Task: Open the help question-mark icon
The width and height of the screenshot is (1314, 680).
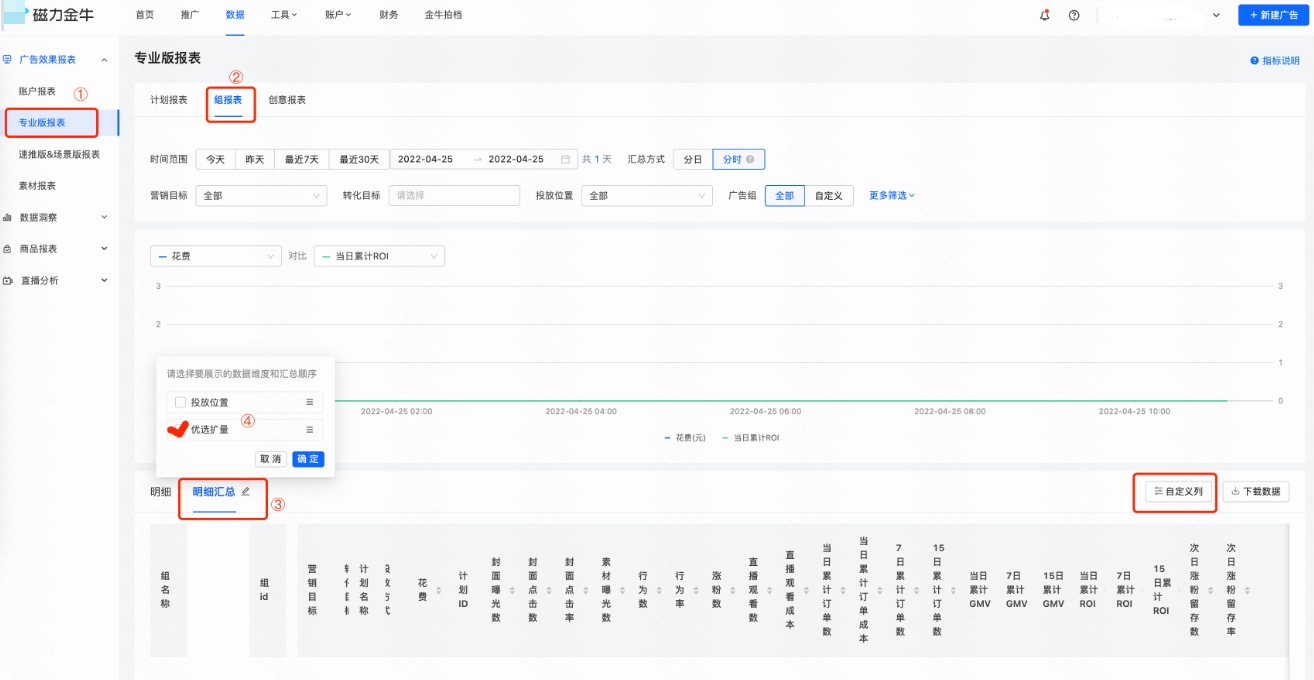Action: [x=1074, y=15]
